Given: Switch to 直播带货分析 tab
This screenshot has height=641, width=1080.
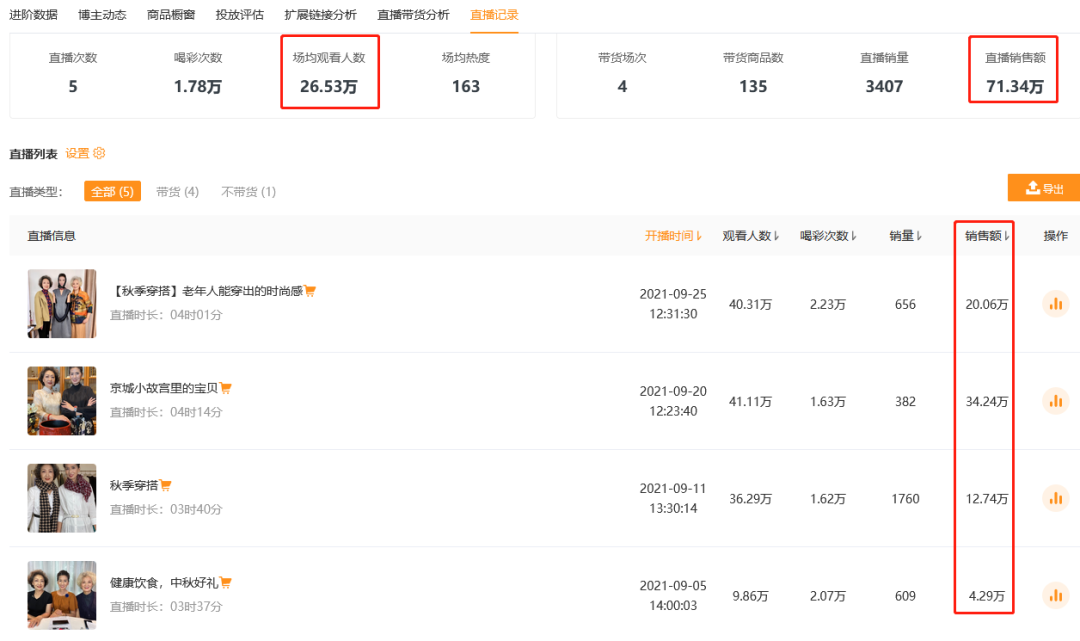Looking at the screenshot, I should click(x=413, y=15).
